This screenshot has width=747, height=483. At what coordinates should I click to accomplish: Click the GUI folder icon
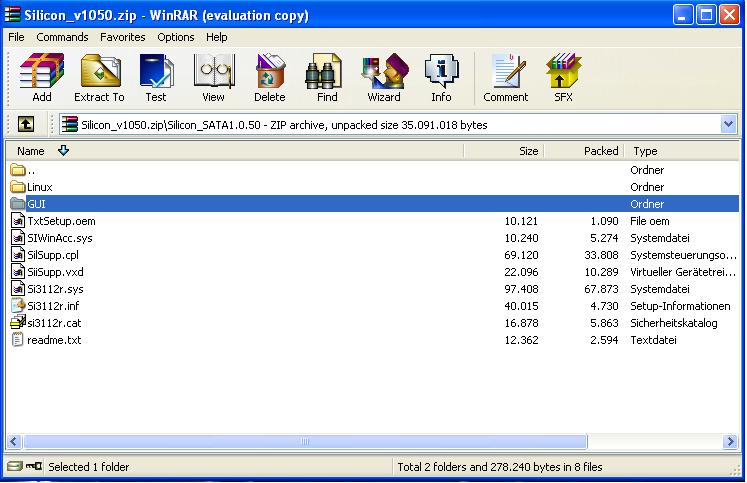tap(18, 203)
